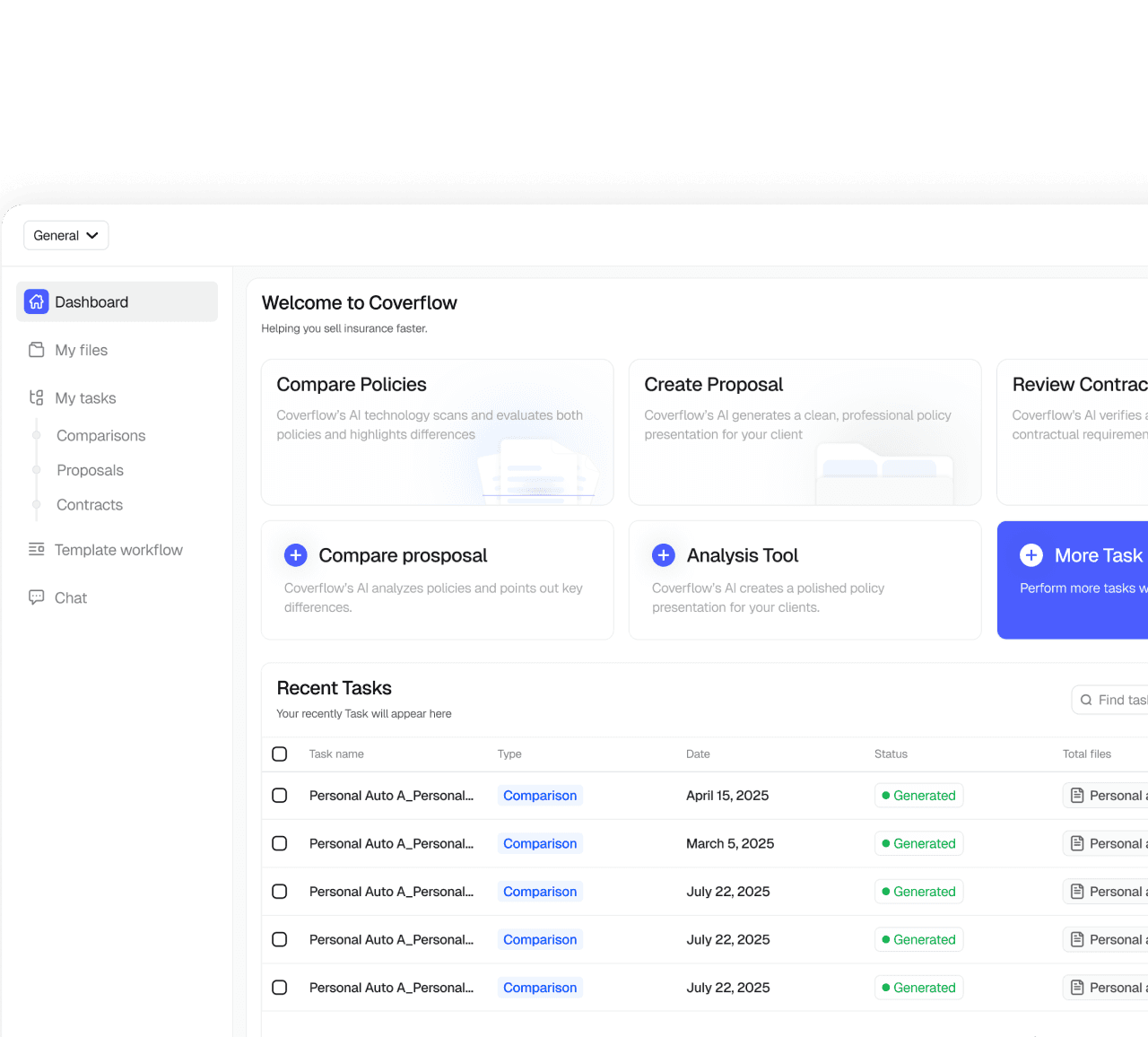
Task: Click file icon in April 15, 2025 row
Action: 1077,796
